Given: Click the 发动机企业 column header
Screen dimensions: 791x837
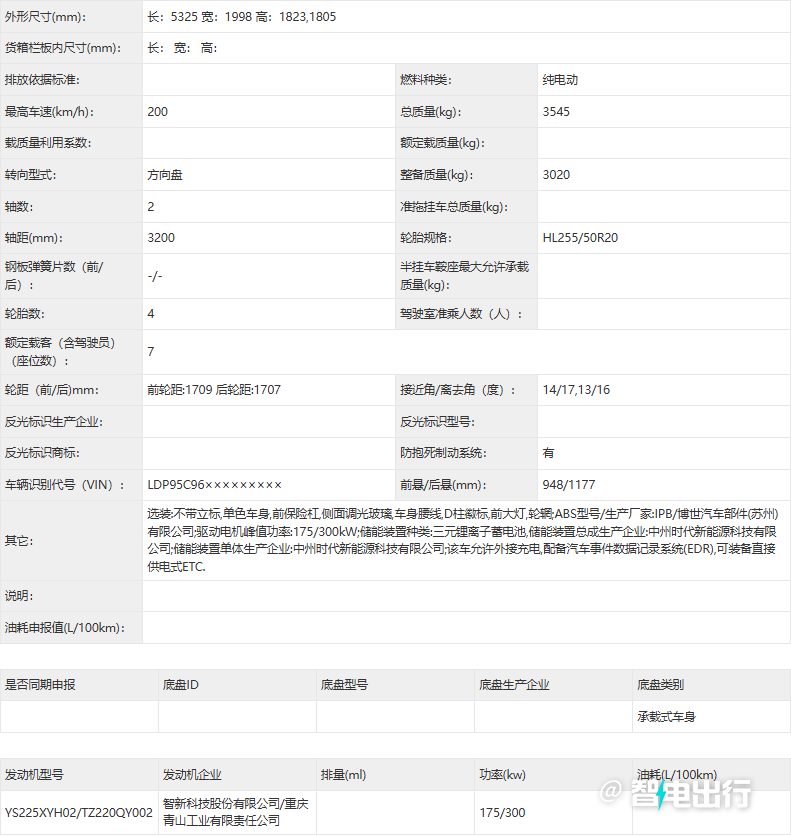Looking at the screenshot, I should (x=192, y=775).
